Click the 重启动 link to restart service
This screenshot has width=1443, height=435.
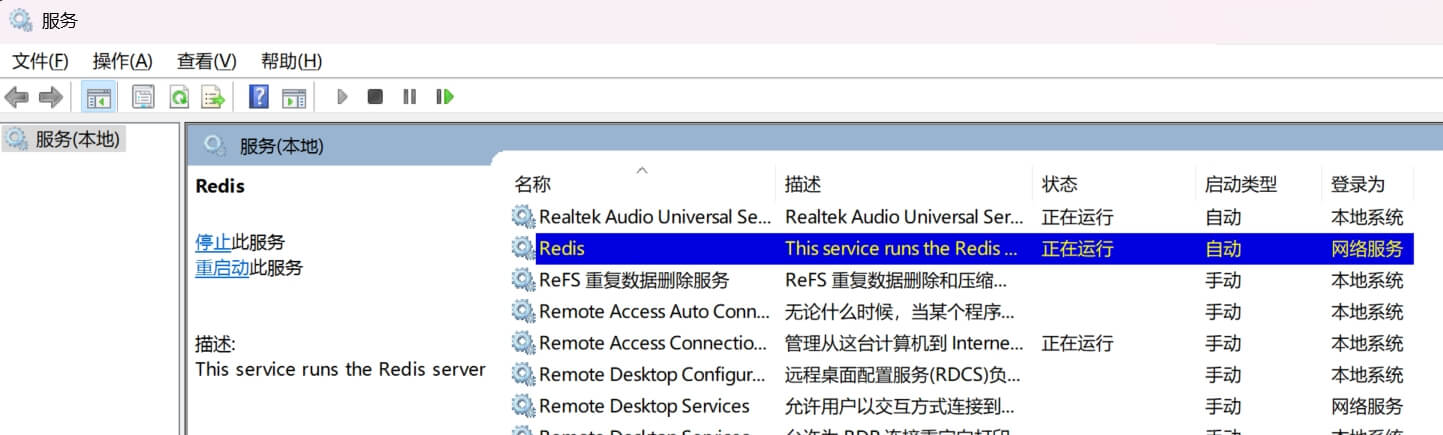pos(222,268)
